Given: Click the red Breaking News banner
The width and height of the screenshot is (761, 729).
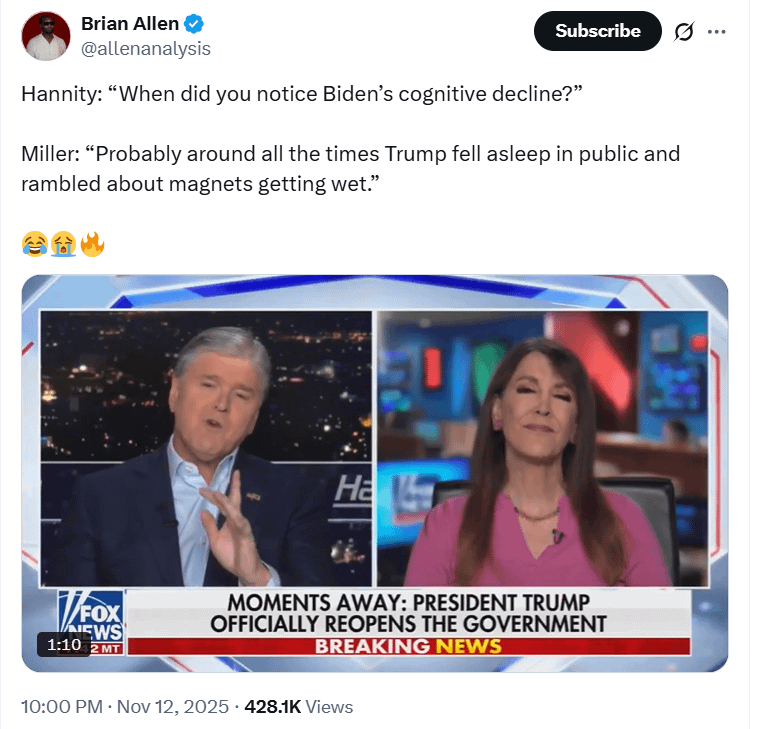Looking at the screenshot, I should coord(409,646).
